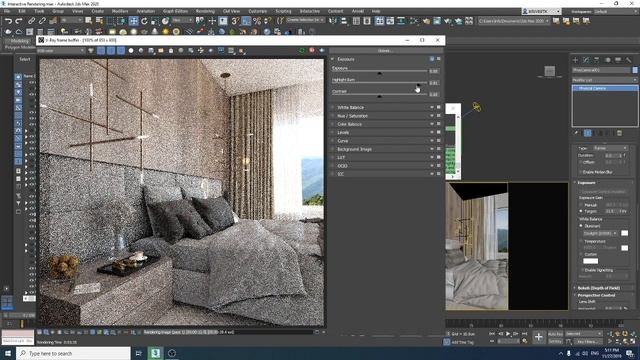
Task: Select the Target exposure gain radio button
Action: [x=581, y=211]
